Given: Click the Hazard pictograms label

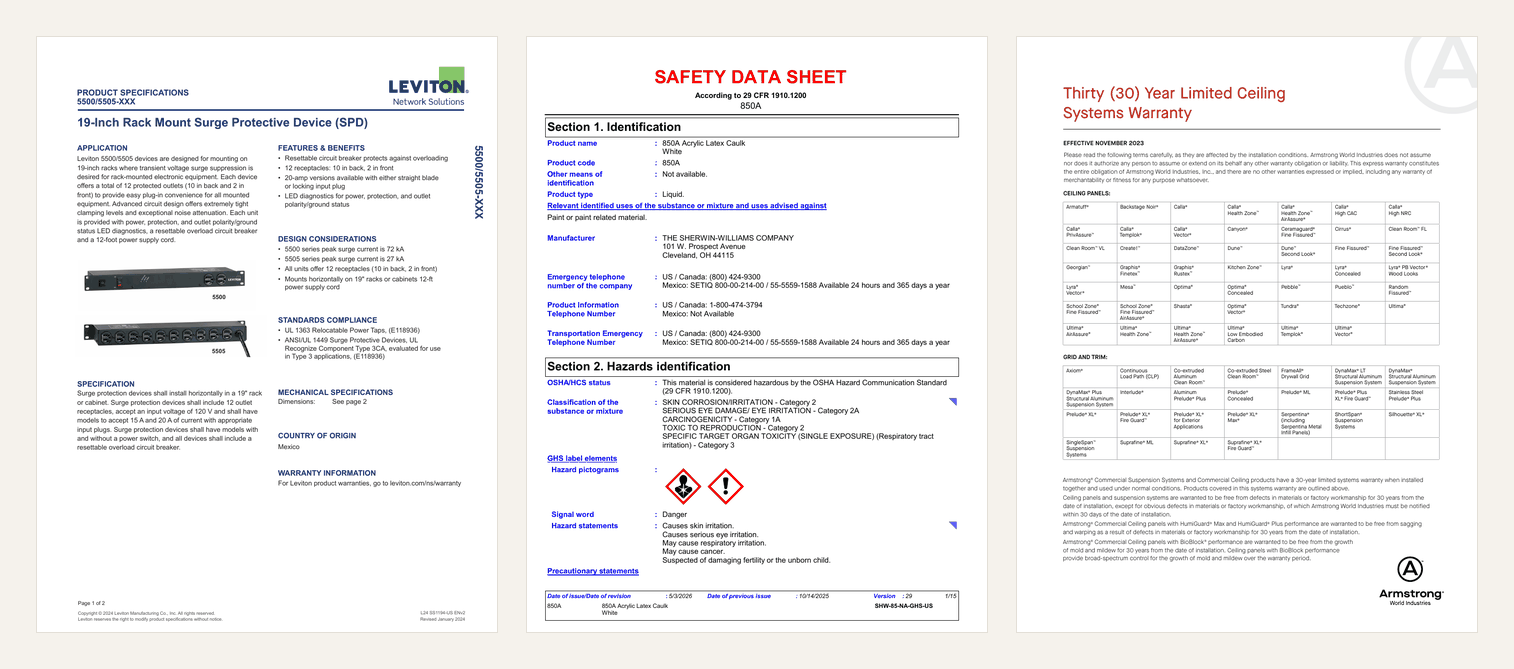Looking at the screenshot, I should pyautogui.click(x=585, y=469).
